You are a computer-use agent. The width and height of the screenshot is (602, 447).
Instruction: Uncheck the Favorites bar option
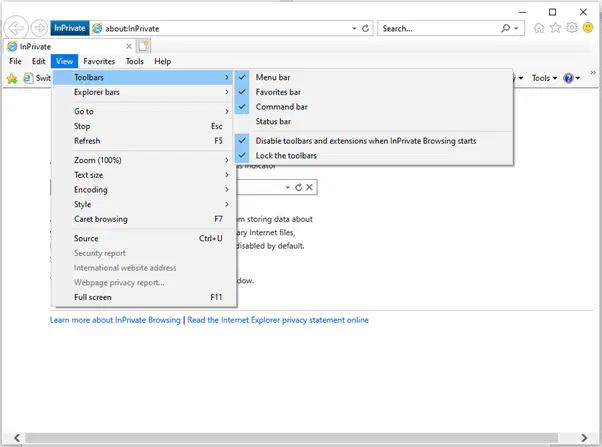point(374,92)
